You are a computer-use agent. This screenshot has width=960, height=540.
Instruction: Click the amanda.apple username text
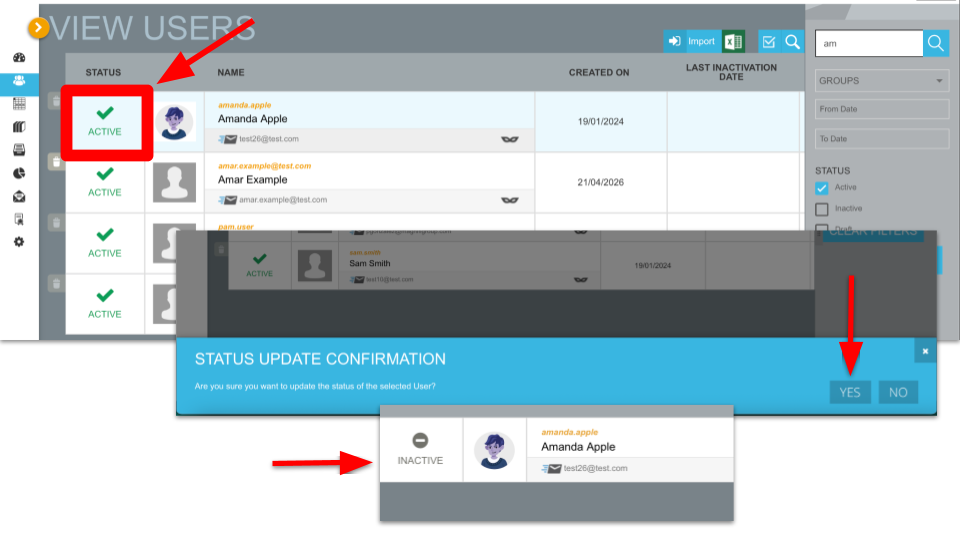[x=244, y=105]
